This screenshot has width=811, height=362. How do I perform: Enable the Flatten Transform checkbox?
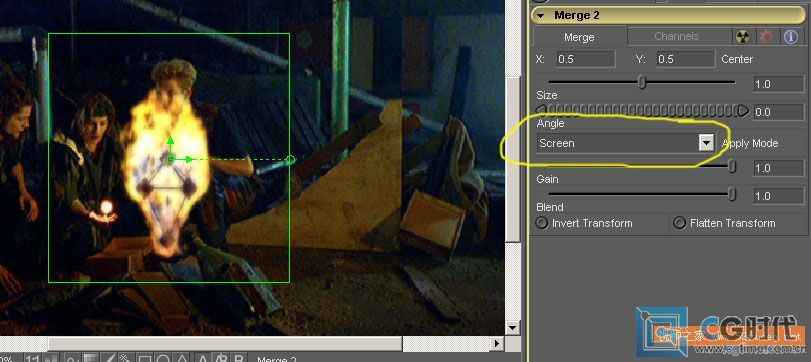[679, 223]
